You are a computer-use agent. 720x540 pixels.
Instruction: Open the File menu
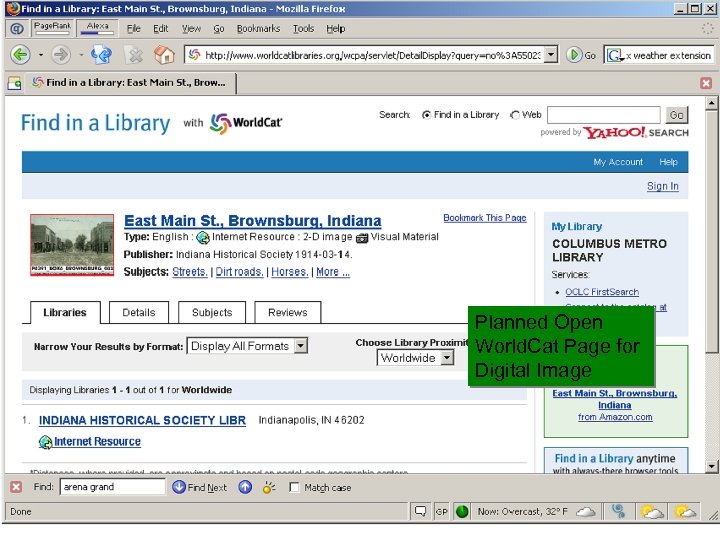click(x=134, y=28)
